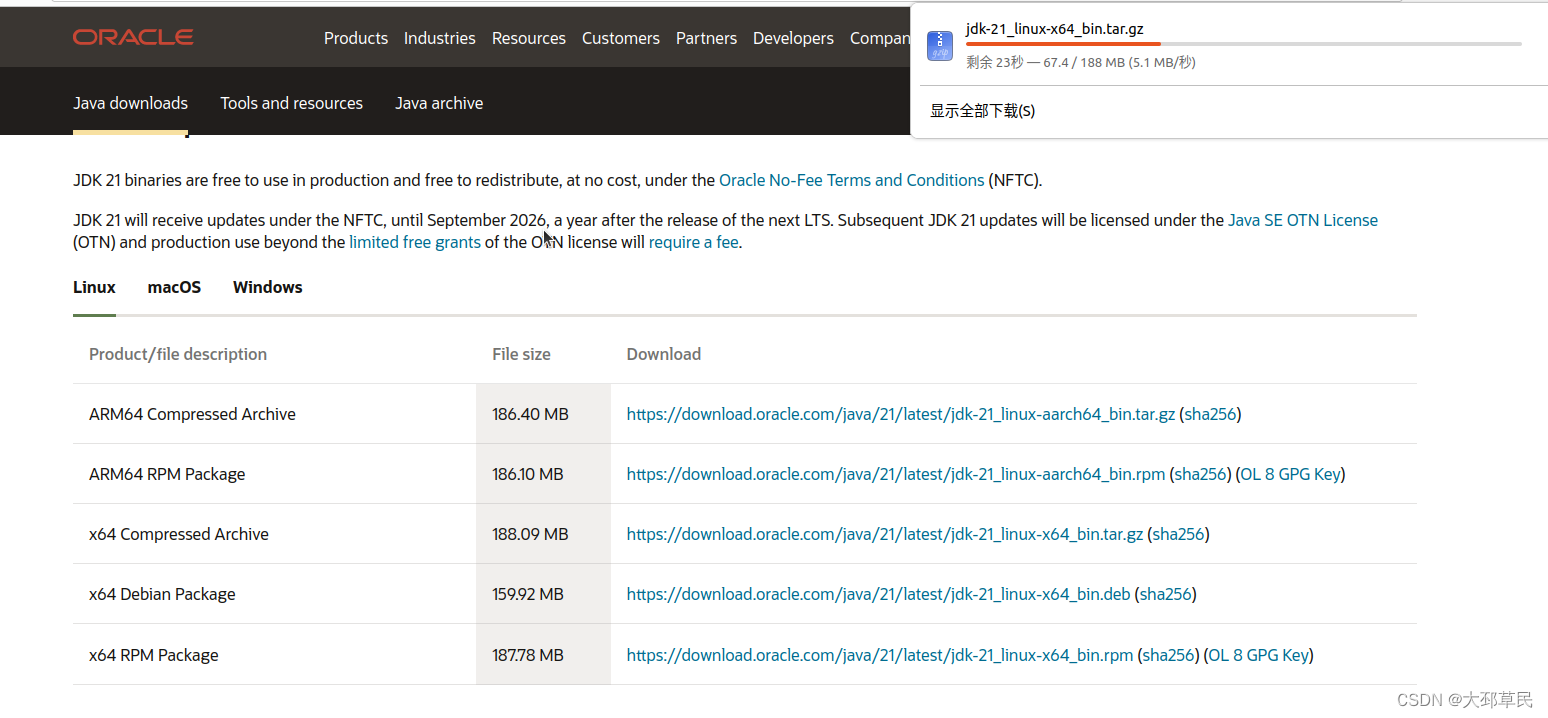The image size is (1548, 718).
Task: Open sha256 for x64 Debian Package
Action: [x=1166, y=594]
